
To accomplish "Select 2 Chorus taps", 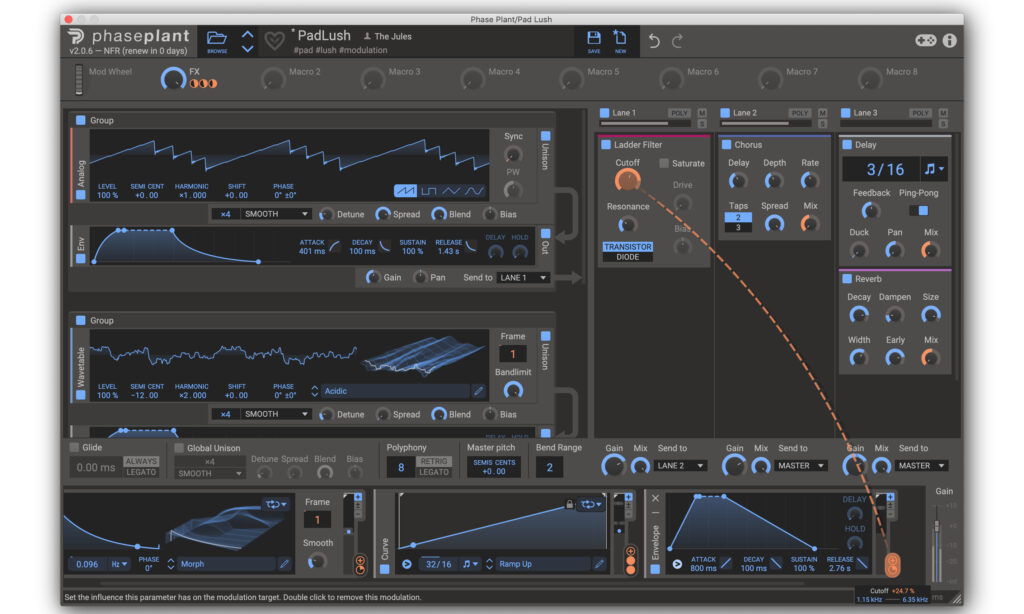I will (x=738, y=218).
